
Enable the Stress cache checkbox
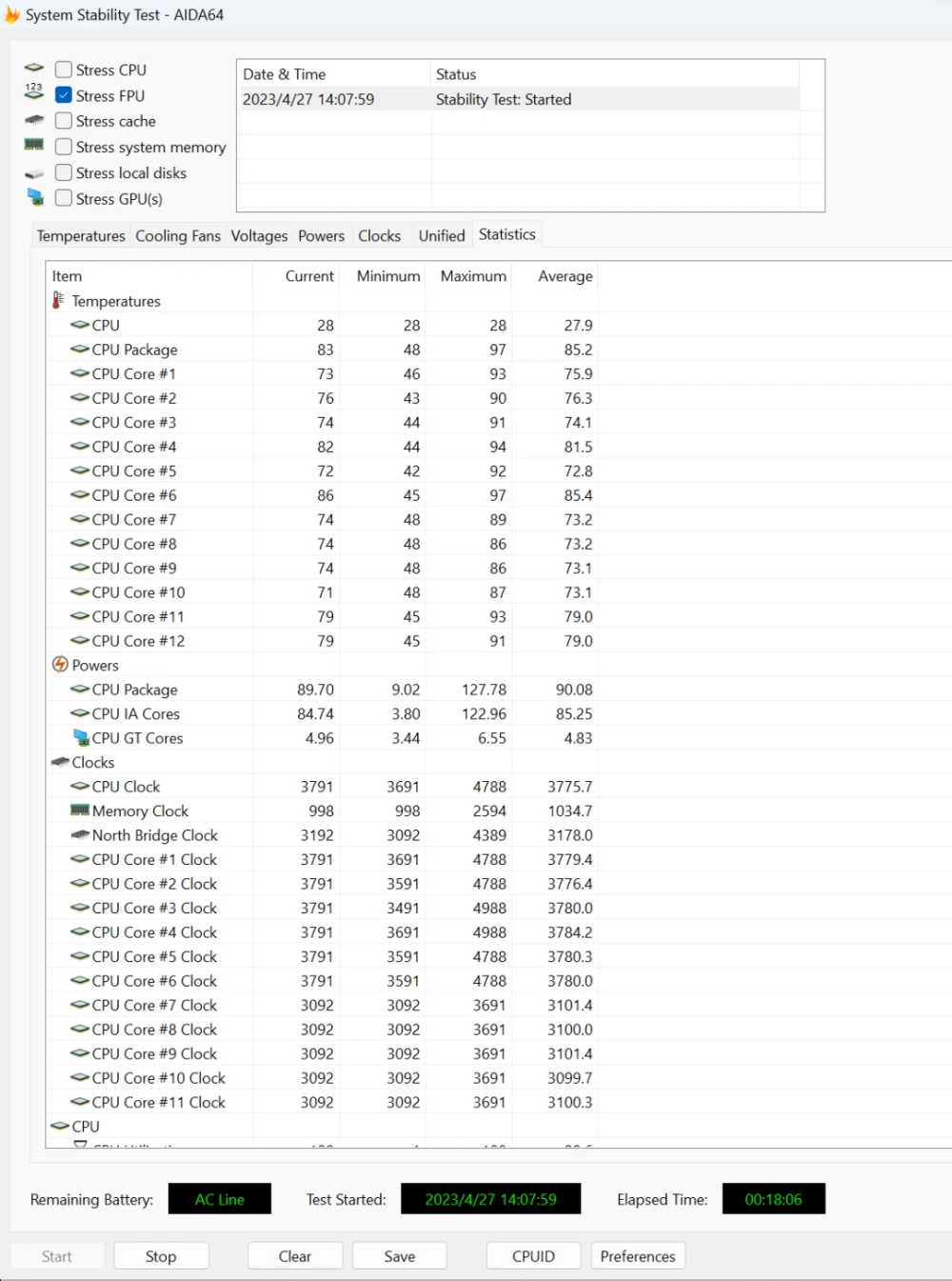point(64,121)
